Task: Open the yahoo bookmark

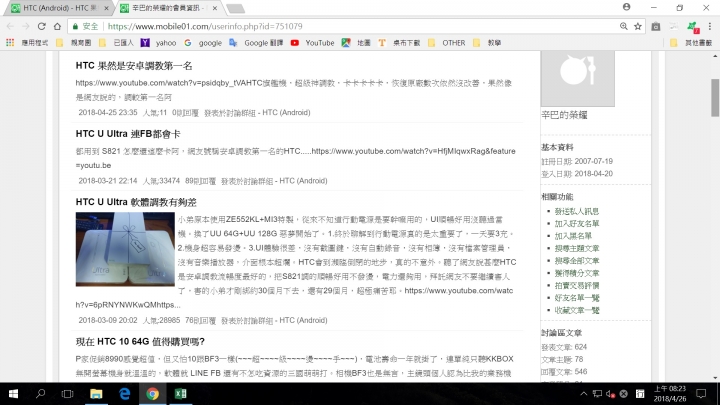Action: [x=158, y=43]
